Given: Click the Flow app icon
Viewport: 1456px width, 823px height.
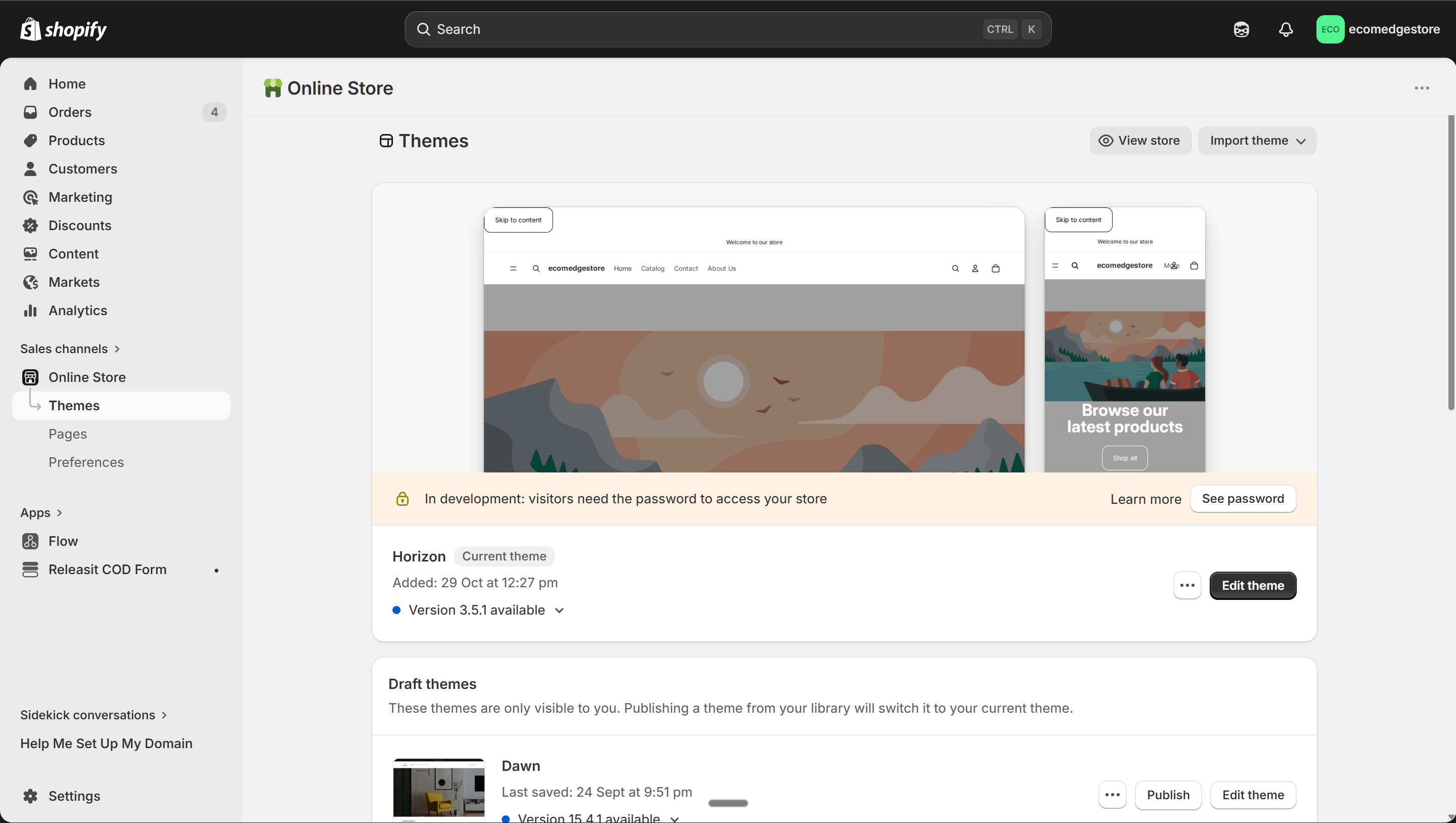Looking at the screenshot, I should click(30, 541).
